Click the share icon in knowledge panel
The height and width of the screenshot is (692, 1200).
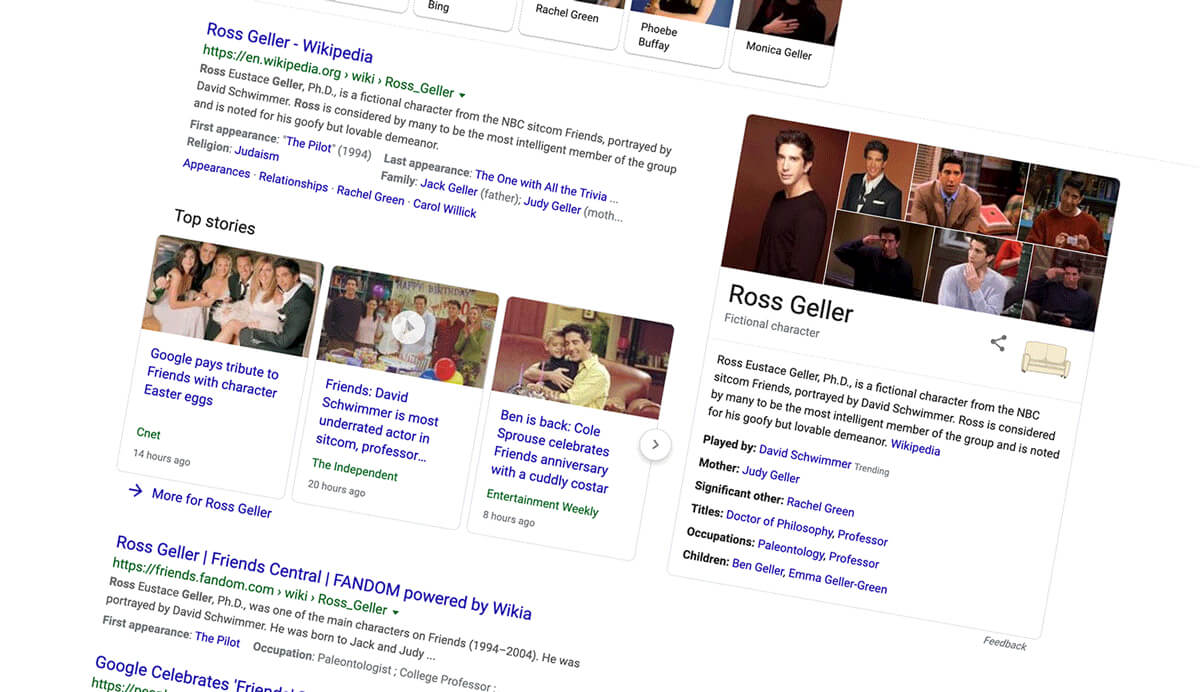click(x=998, y=343)
